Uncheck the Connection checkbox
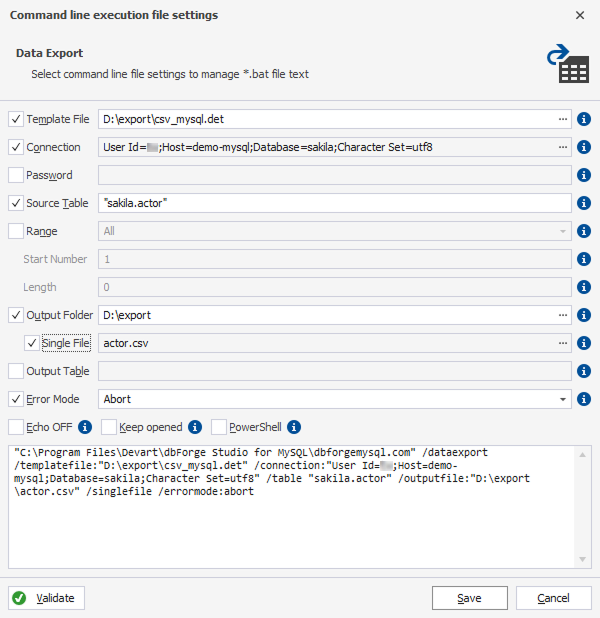 tap(16, 147)
